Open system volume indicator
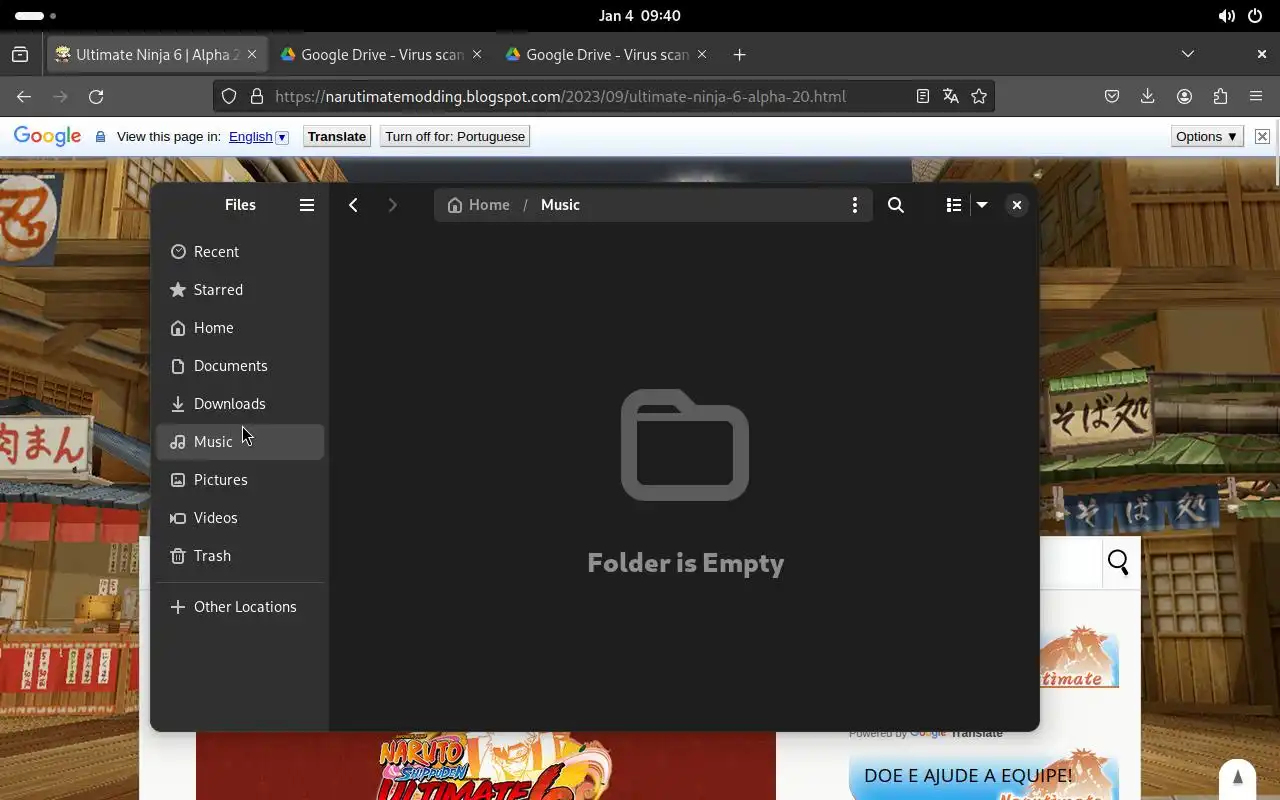 point(1226,16)
